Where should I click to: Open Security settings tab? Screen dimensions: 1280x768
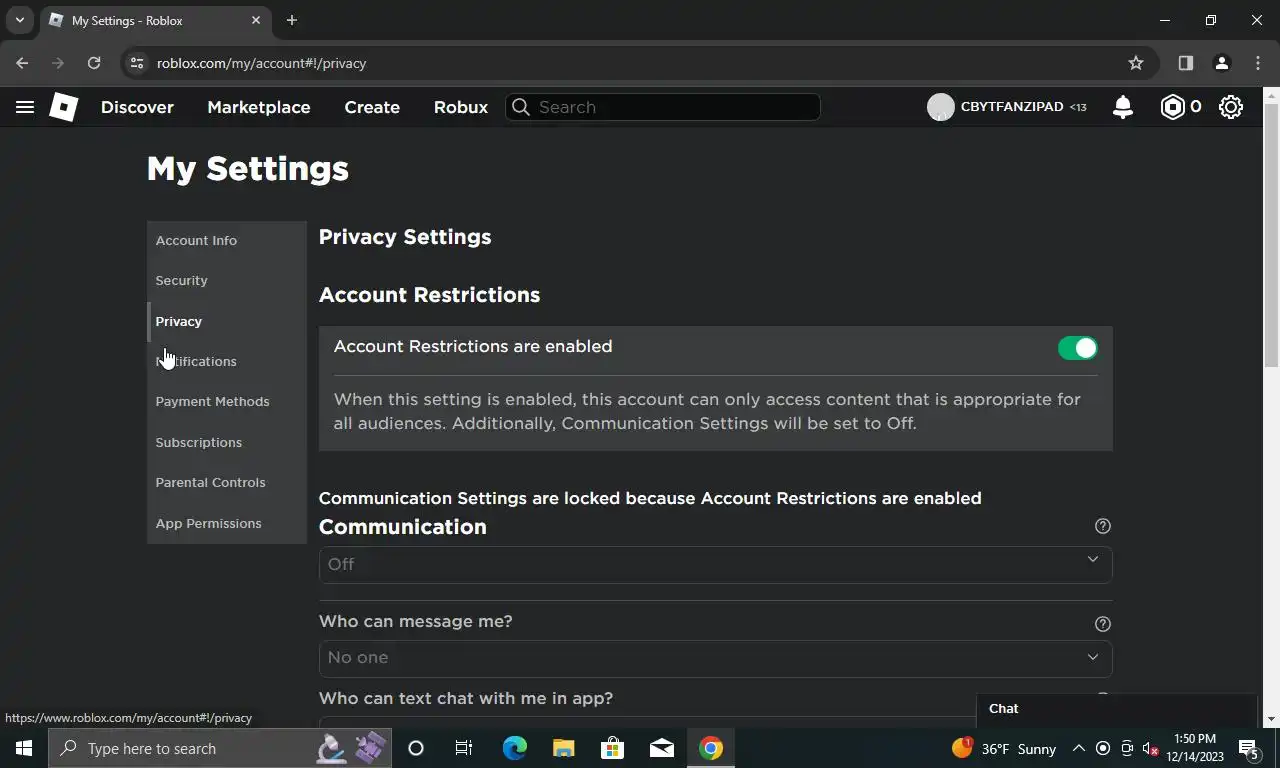point(226,281)
